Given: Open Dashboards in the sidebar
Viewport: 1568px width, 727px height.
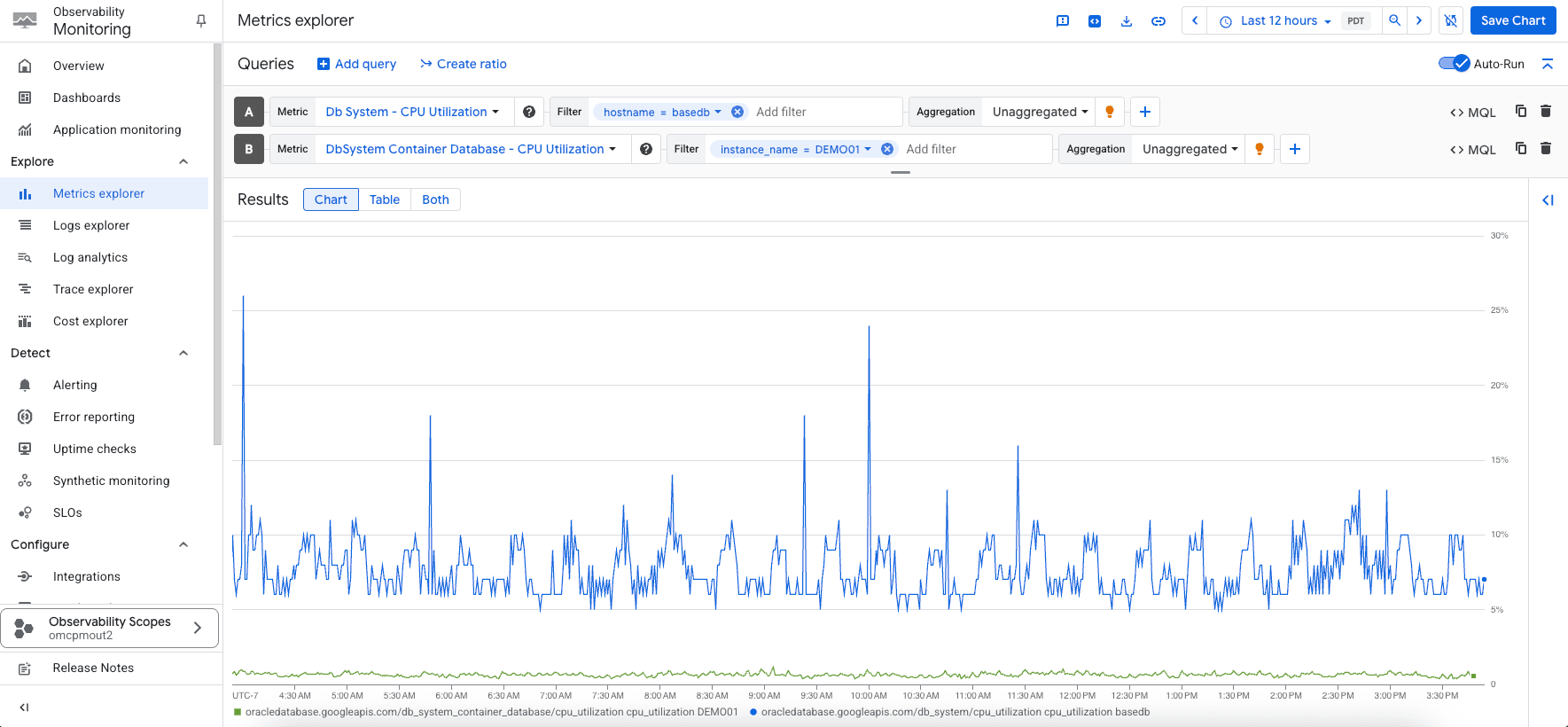Looking at the screenshot, I should (87, 98).
